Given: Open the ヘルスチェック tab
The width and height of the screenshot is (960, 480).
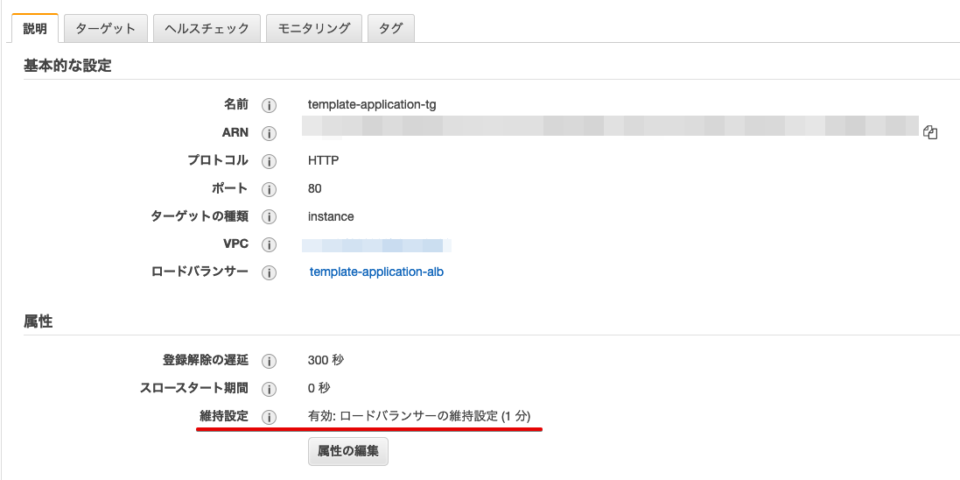Looking at the screenshot, I should [x=207, y=29].
